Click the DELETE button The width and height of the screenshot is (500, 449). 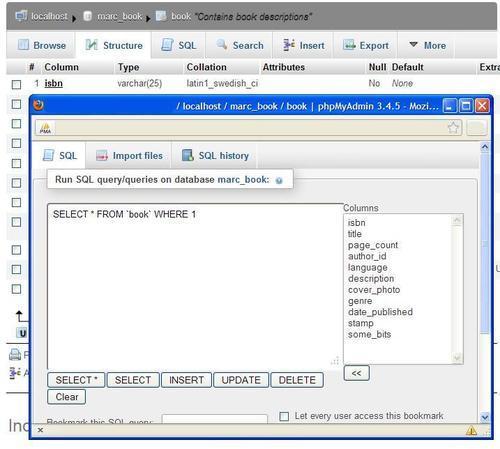297,380
